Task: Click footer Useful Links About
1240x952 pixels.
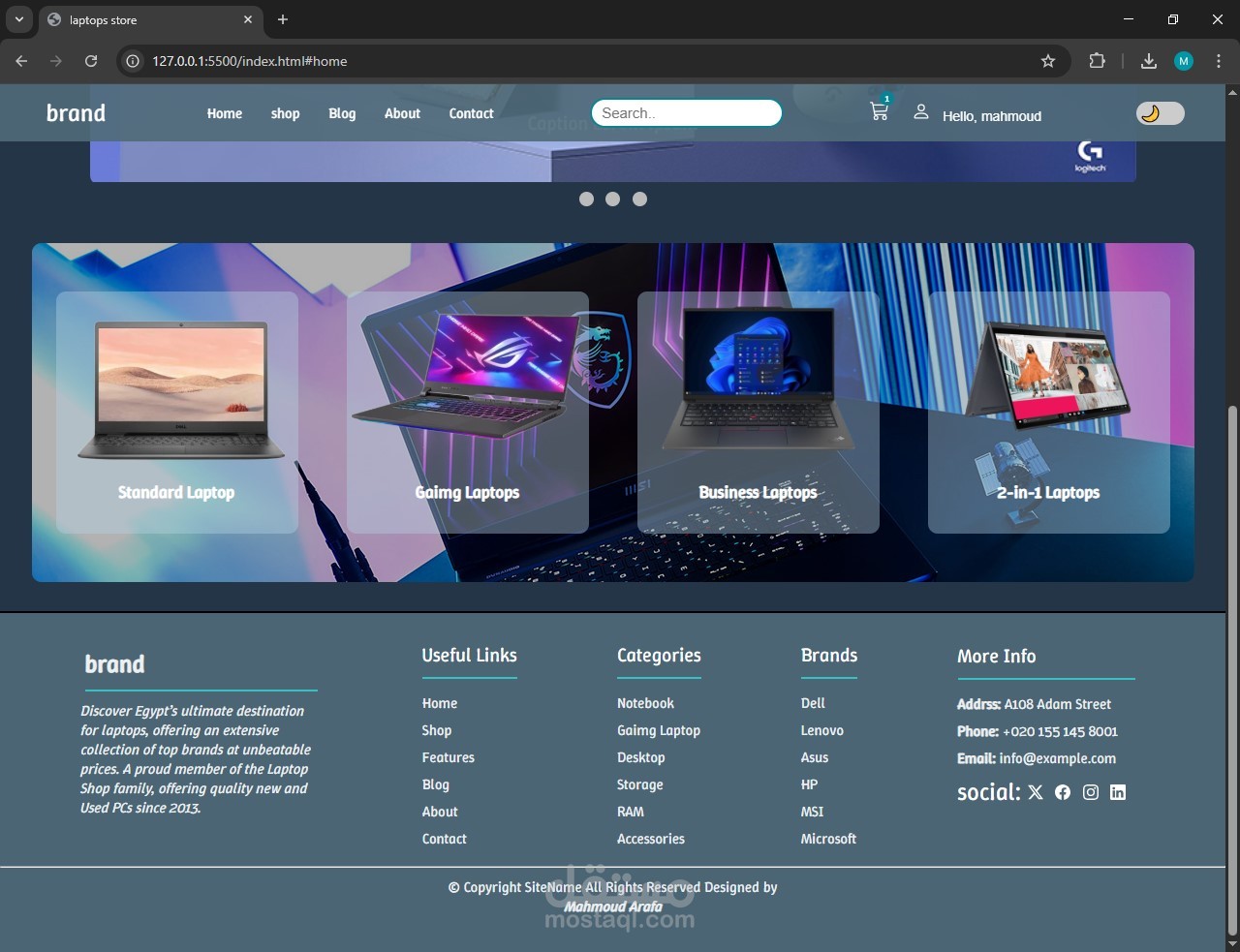Action: 440,812
